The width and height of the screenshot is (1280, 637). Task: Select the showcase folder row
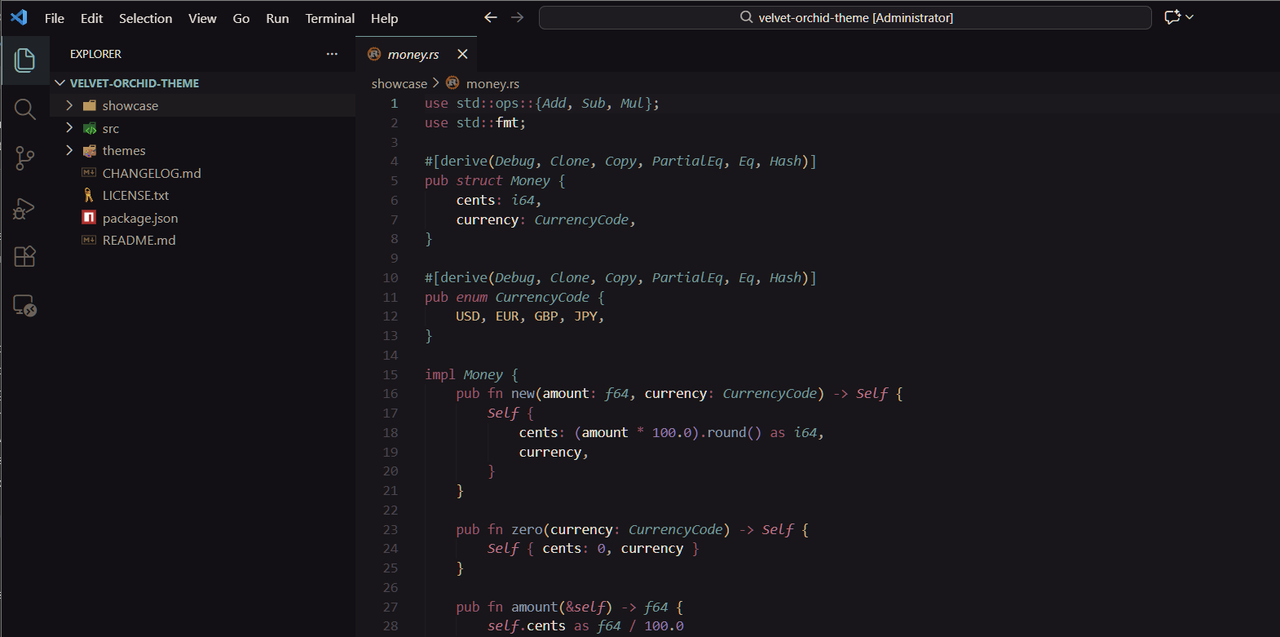pos(203,105)
